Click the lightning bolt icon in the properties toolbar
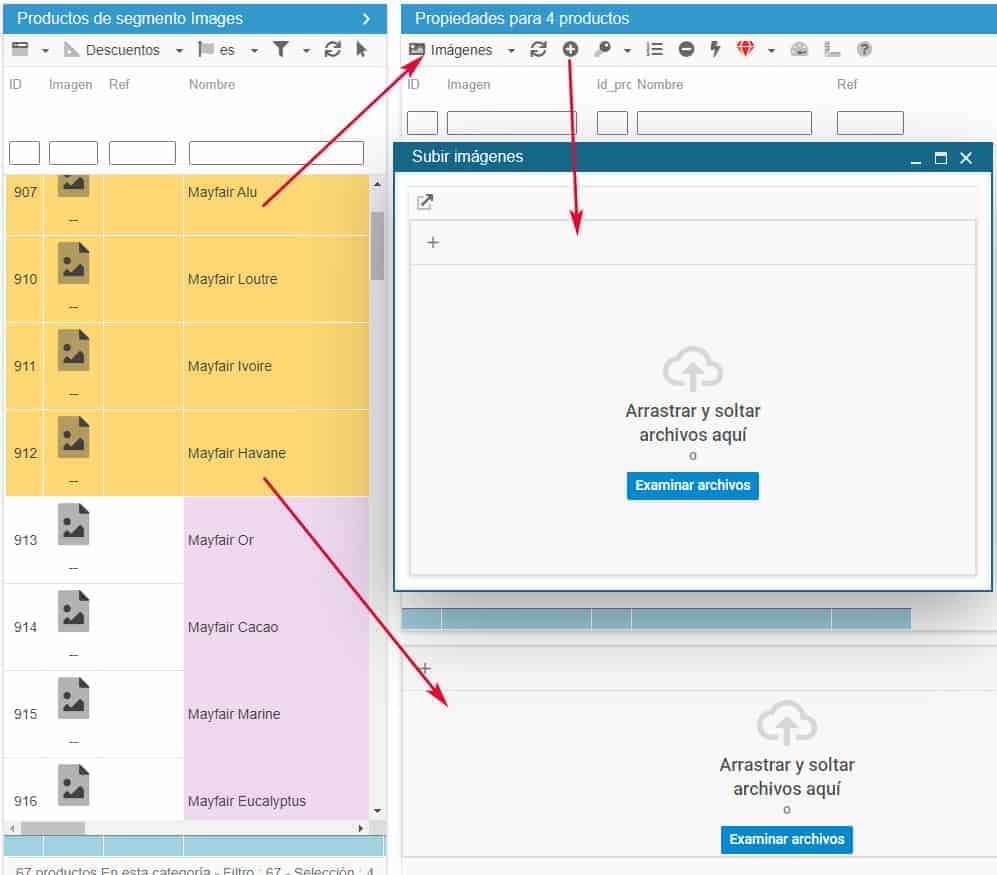The height and width of the screenshot is (875, 997). [715, 49]
